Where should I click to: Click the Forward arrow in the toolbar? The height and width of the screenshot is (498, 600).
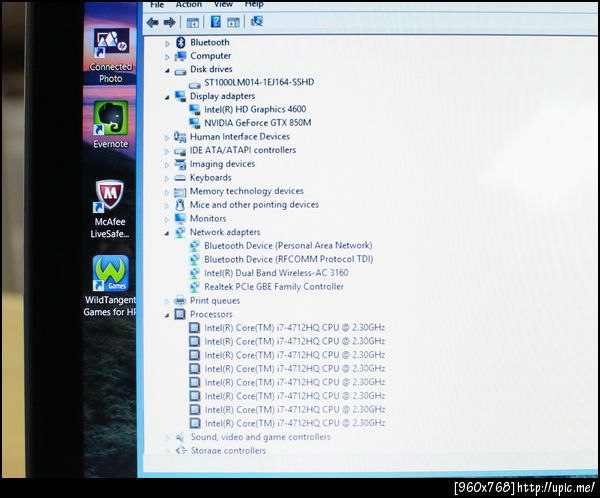coord(170,23)
